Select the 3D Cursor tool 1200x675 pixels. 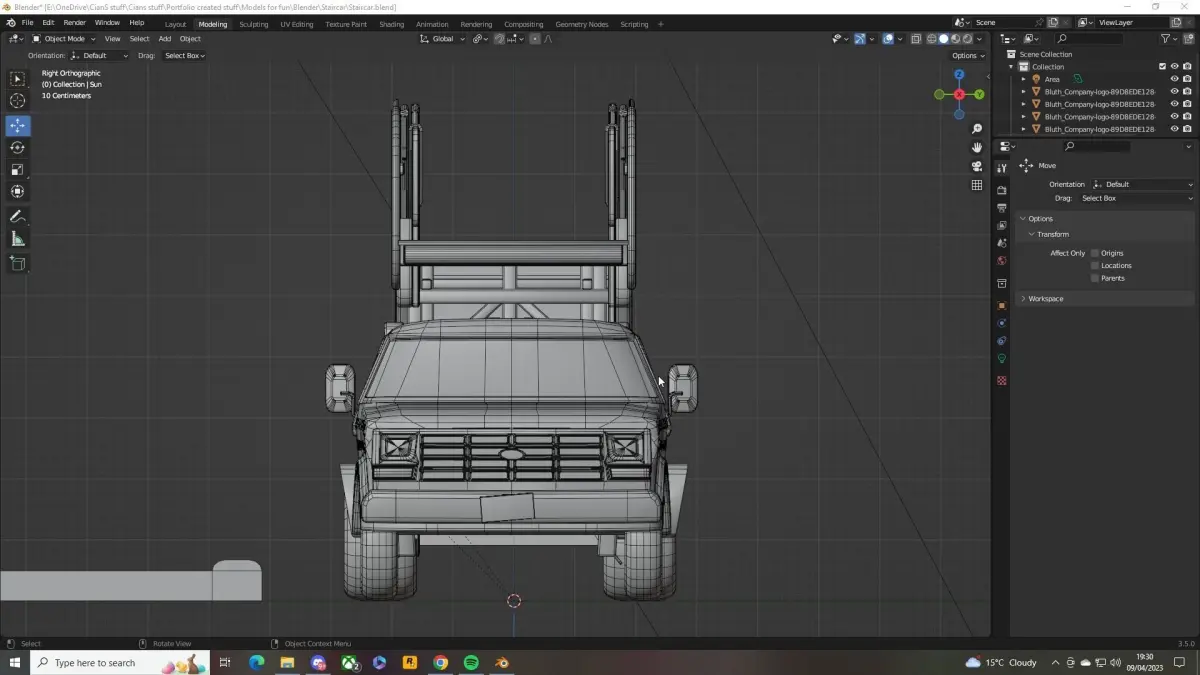point(18,101)
